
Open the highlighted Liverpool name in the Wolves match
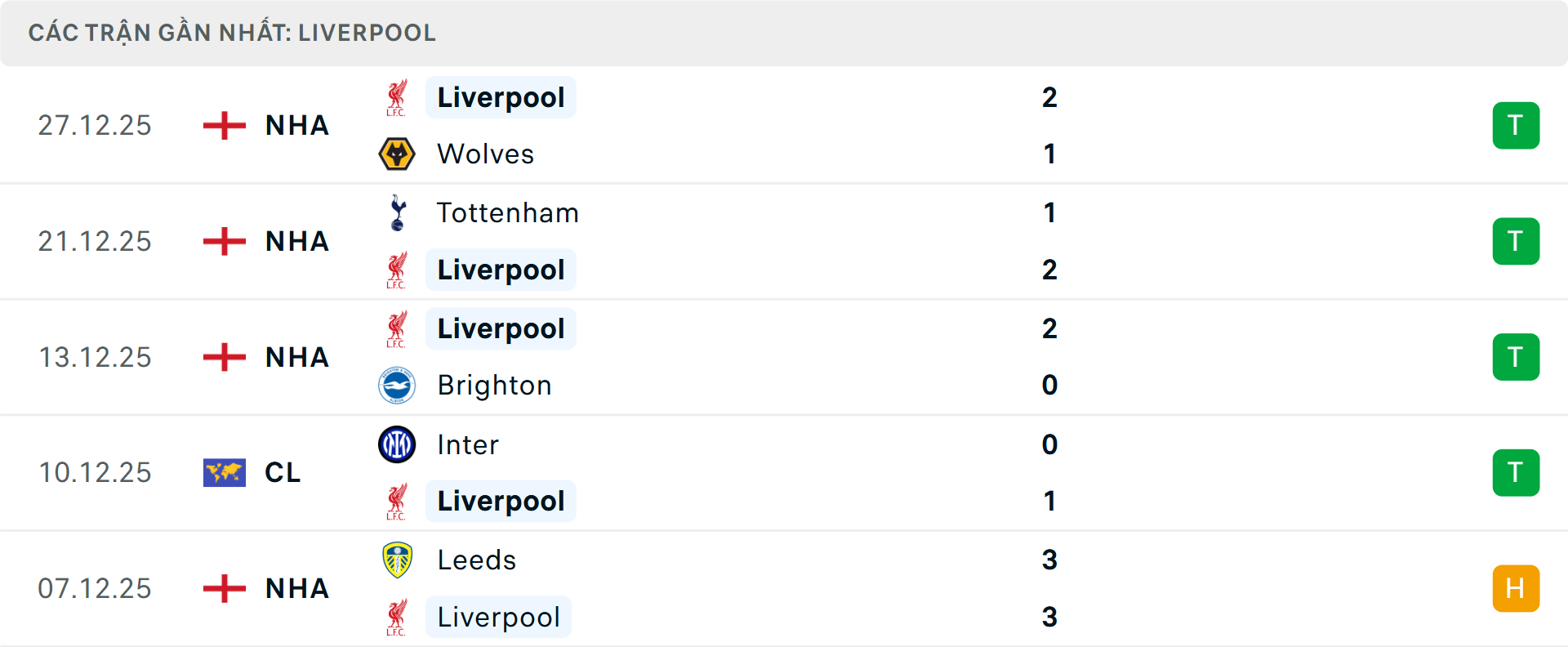coord(501,97)
